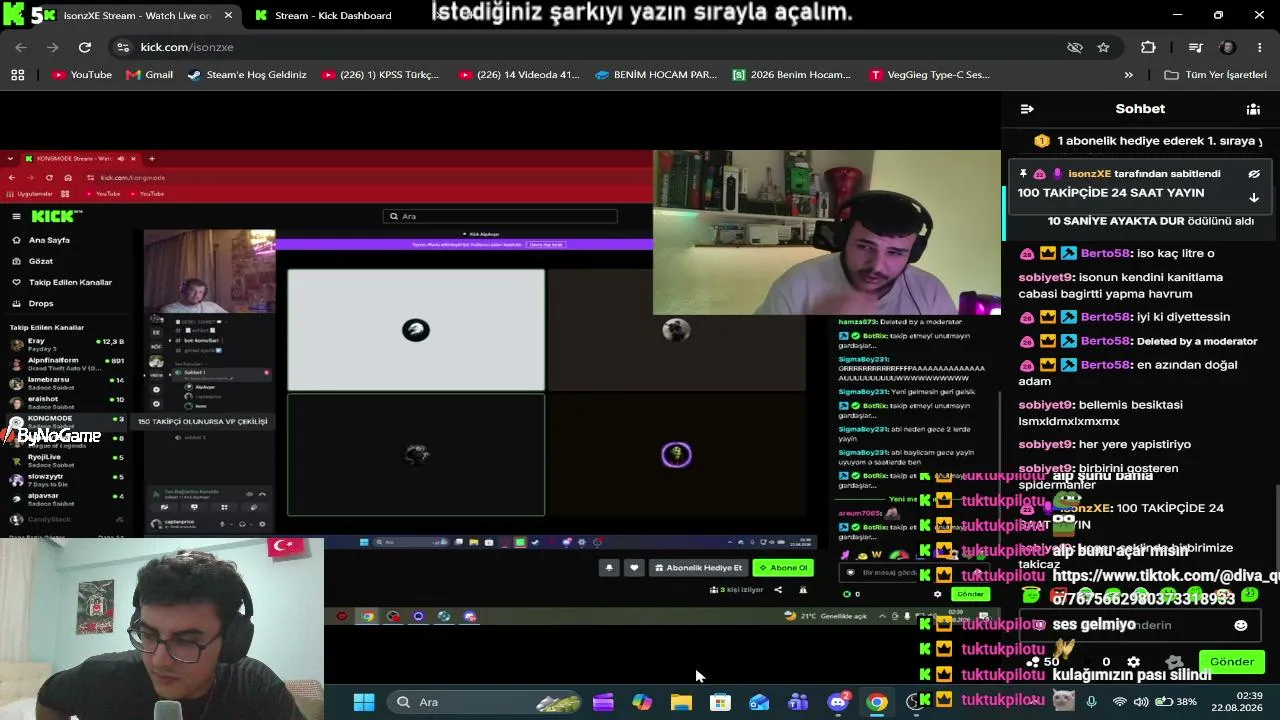The width and height of the screenshot is (1280, 720).
Task: Open Microsoft Teams from taskbar
Action: 798,702
